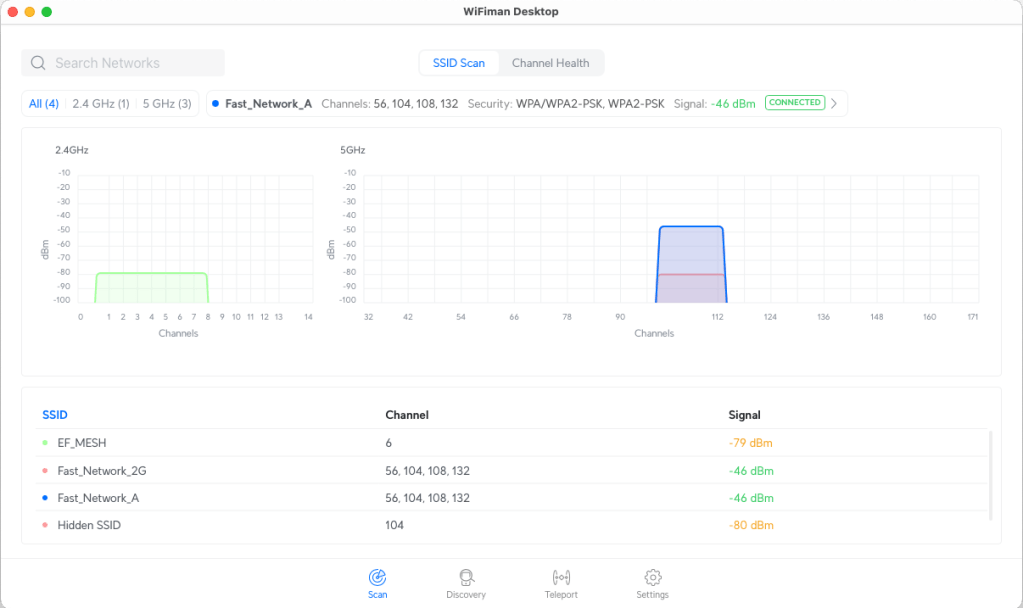Click the green dot beside EF_MESH
Image resolution: width=1023 pixels, height=608 pixels.
[44, 443]
